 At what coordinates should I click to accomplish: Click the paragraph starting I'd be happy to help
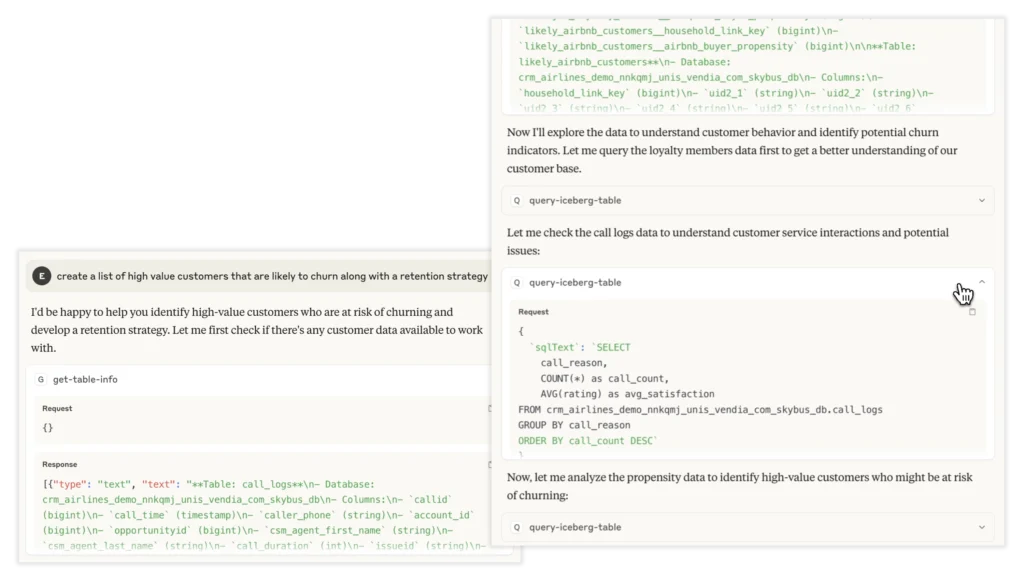pos(257,330)
